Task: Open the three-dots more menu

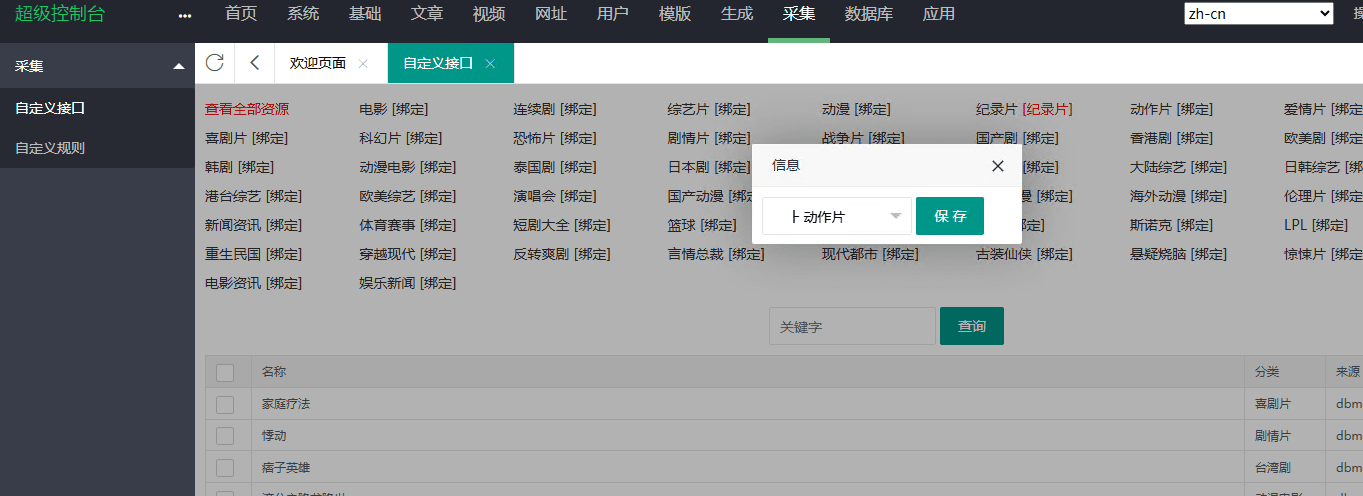Action: [x=184, y=15]
